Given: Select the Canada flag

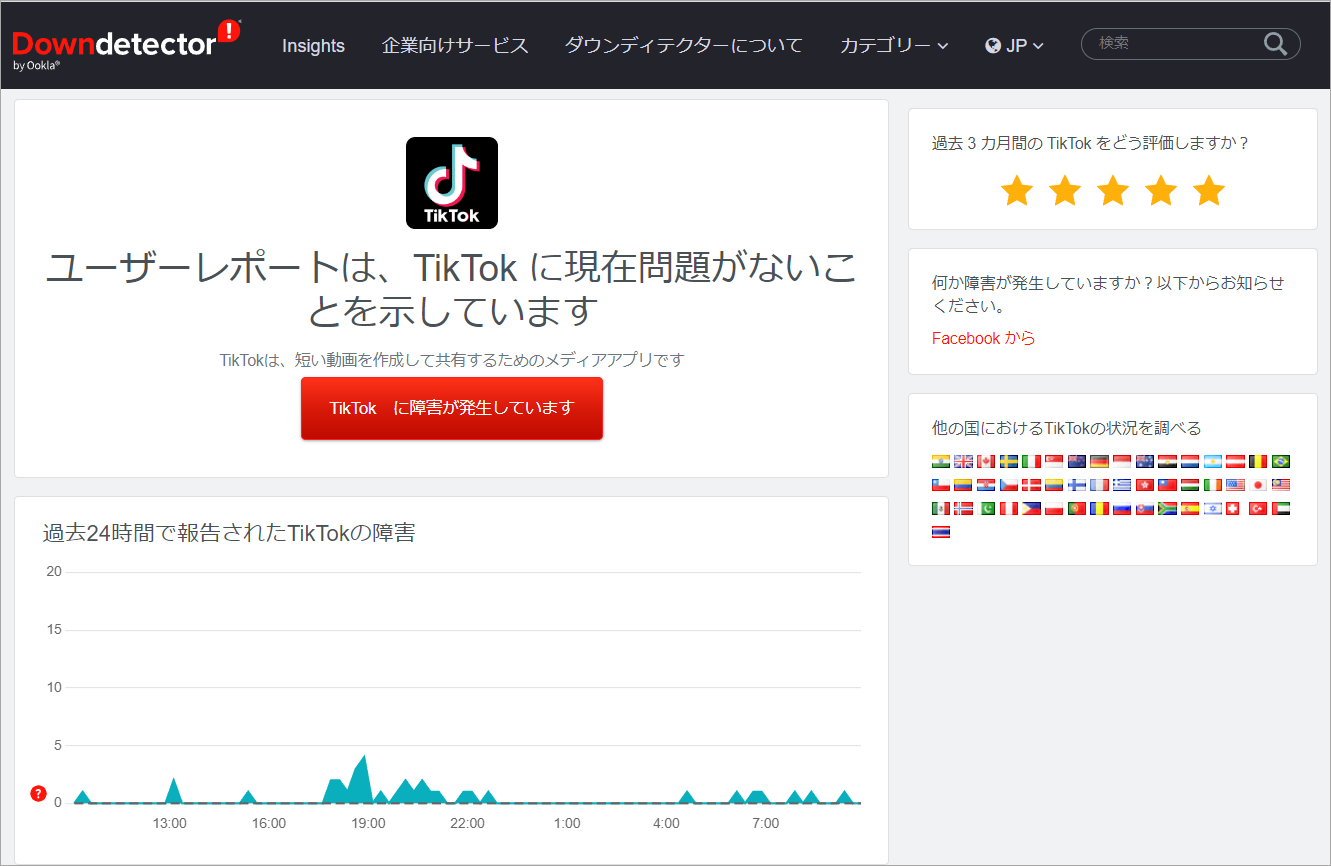Looking at the screenshot, I should [986, 461].
